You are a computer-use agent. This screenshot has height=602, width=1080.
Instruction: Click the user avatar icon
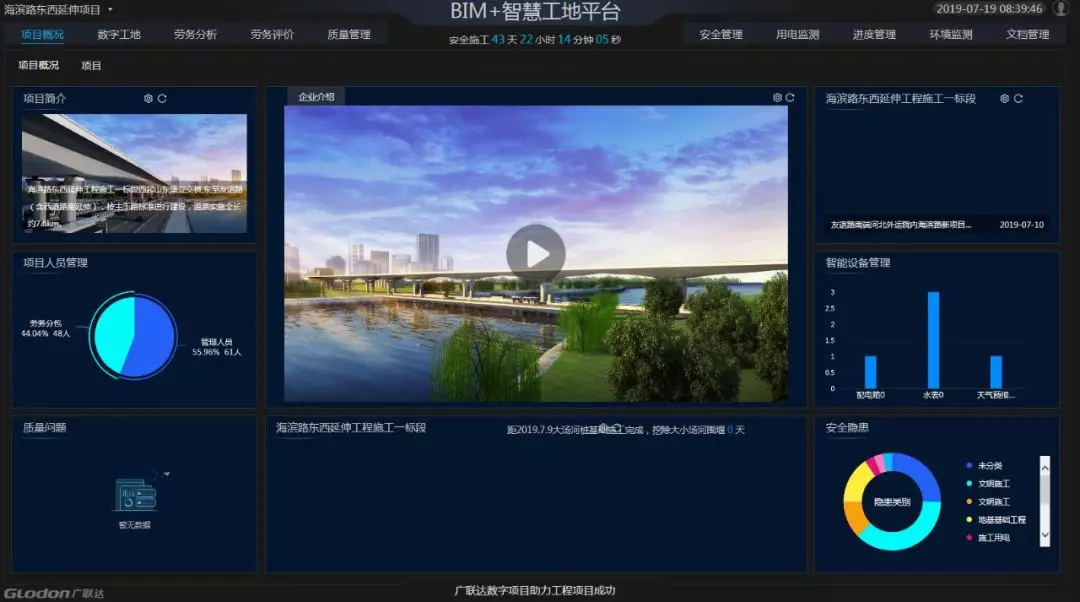click(1060, 9)
